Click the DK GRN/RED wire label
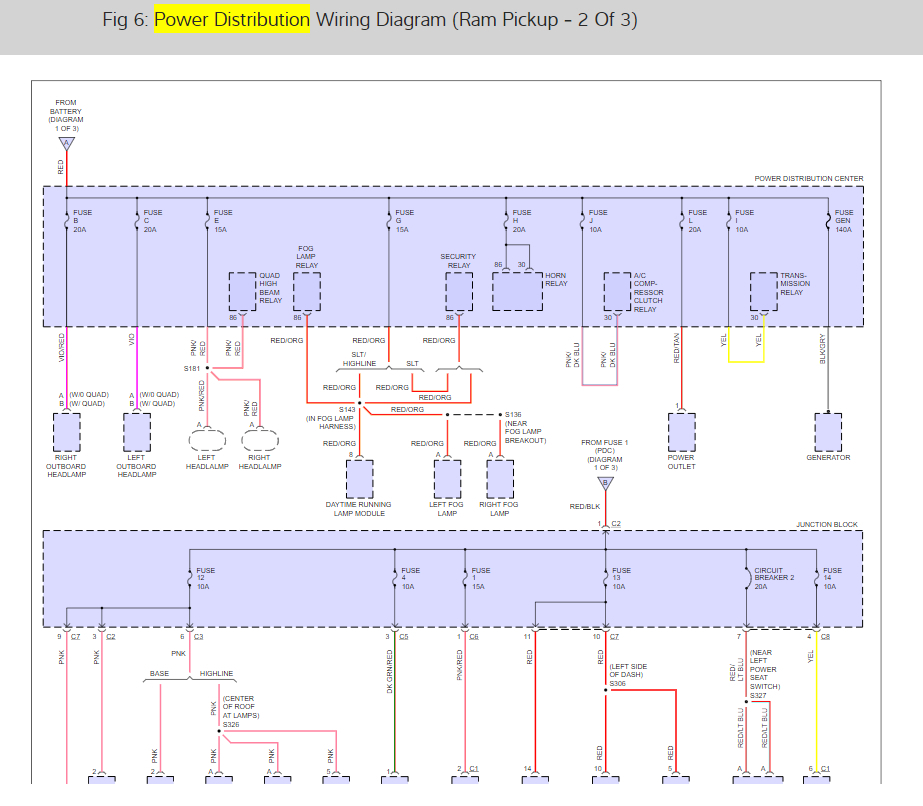The height and width of the screenshot is (806, 923). [389, 671]
